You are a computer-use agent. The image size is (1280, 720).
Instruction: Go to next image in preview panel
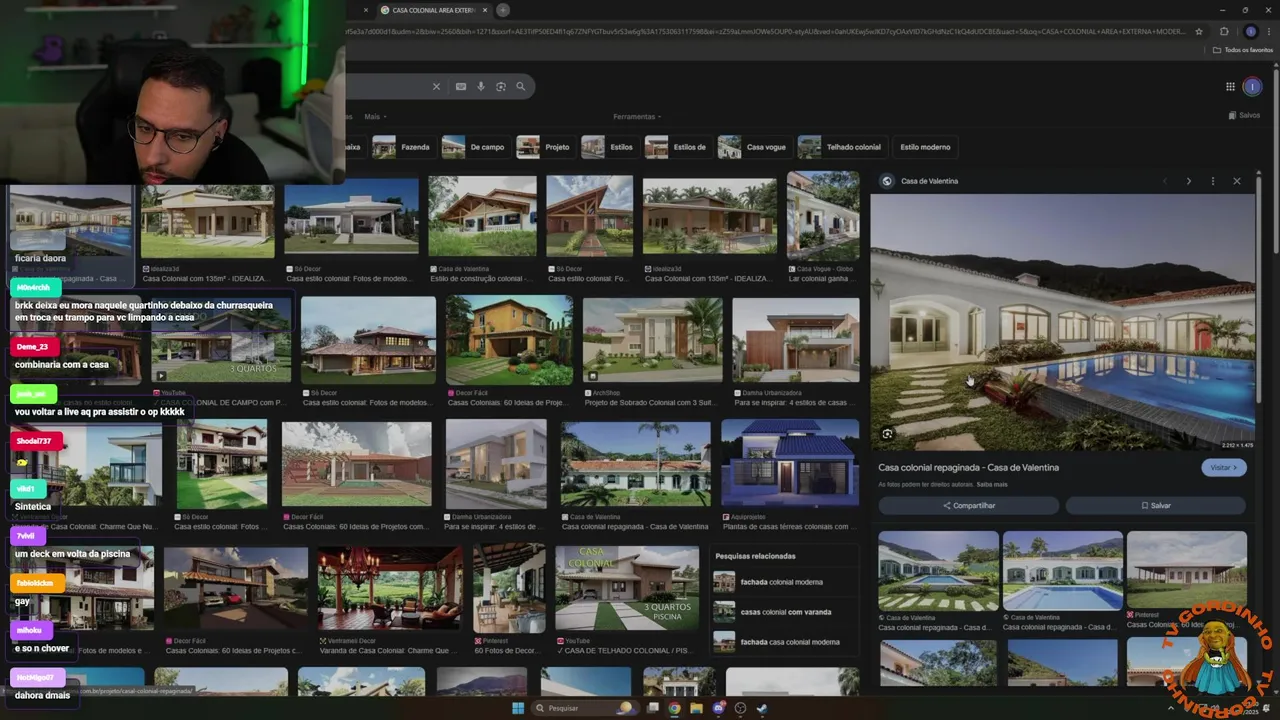point(1189,181)
